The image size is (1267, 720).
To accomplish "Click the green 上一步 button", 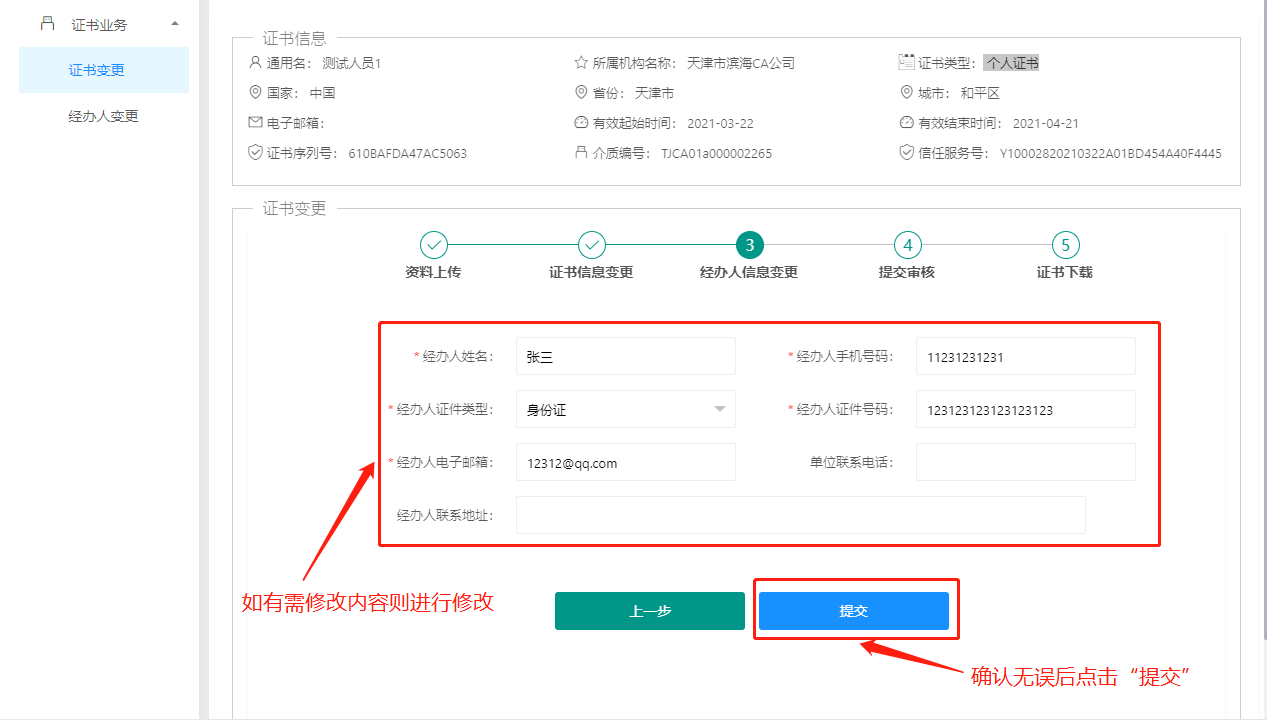I will 650,611.
